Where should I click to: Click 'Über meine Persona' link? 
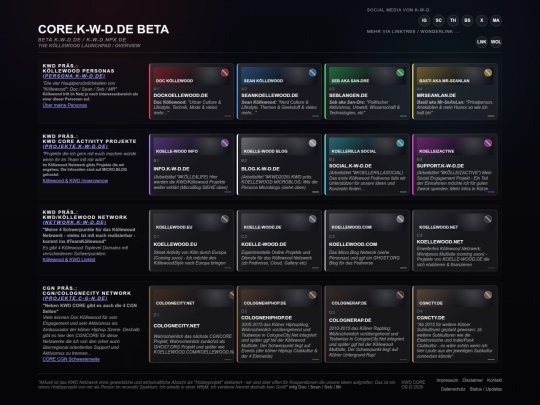[x=65, y=105]
